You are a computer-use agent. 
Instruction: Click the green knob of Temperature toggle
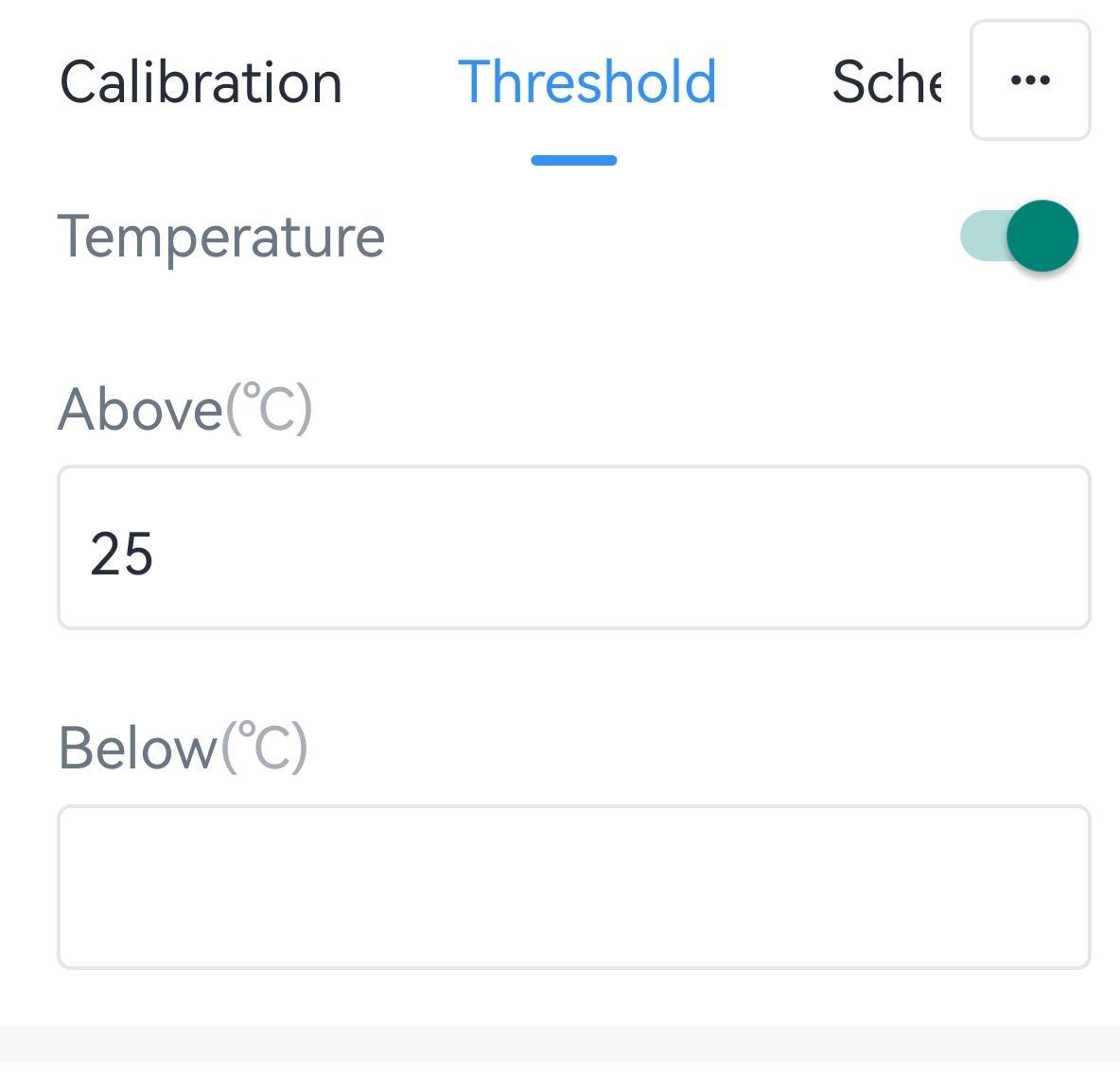point(1042,236)
